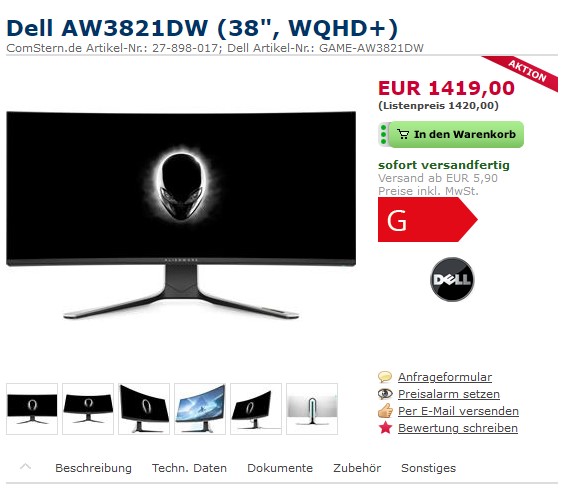Click the red star review icon
Image resolution: width=571 pixels, height=493 pixels.
[x=385, y=428]
